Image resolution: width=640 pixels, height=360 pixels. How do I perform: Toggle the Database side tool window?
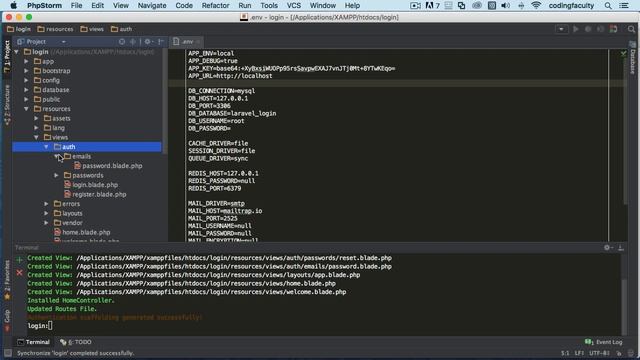(x=632, y=58)
